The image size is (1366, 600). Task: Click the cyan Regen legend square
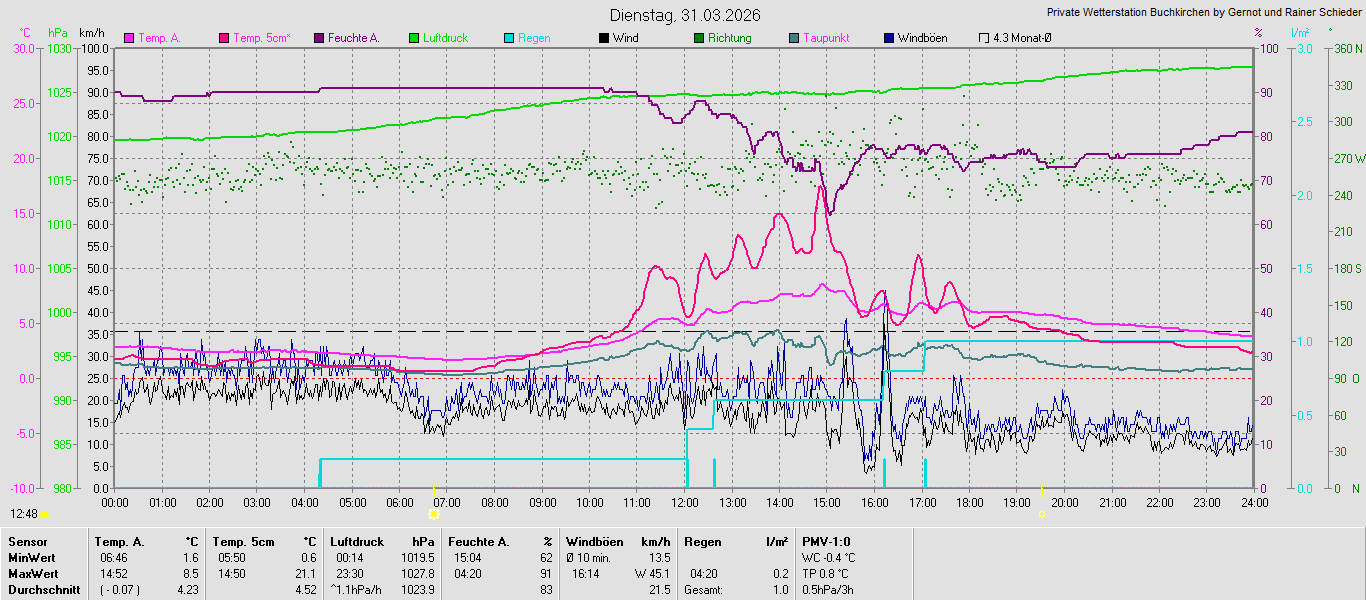pyautogui.click(x=509, y=38)
